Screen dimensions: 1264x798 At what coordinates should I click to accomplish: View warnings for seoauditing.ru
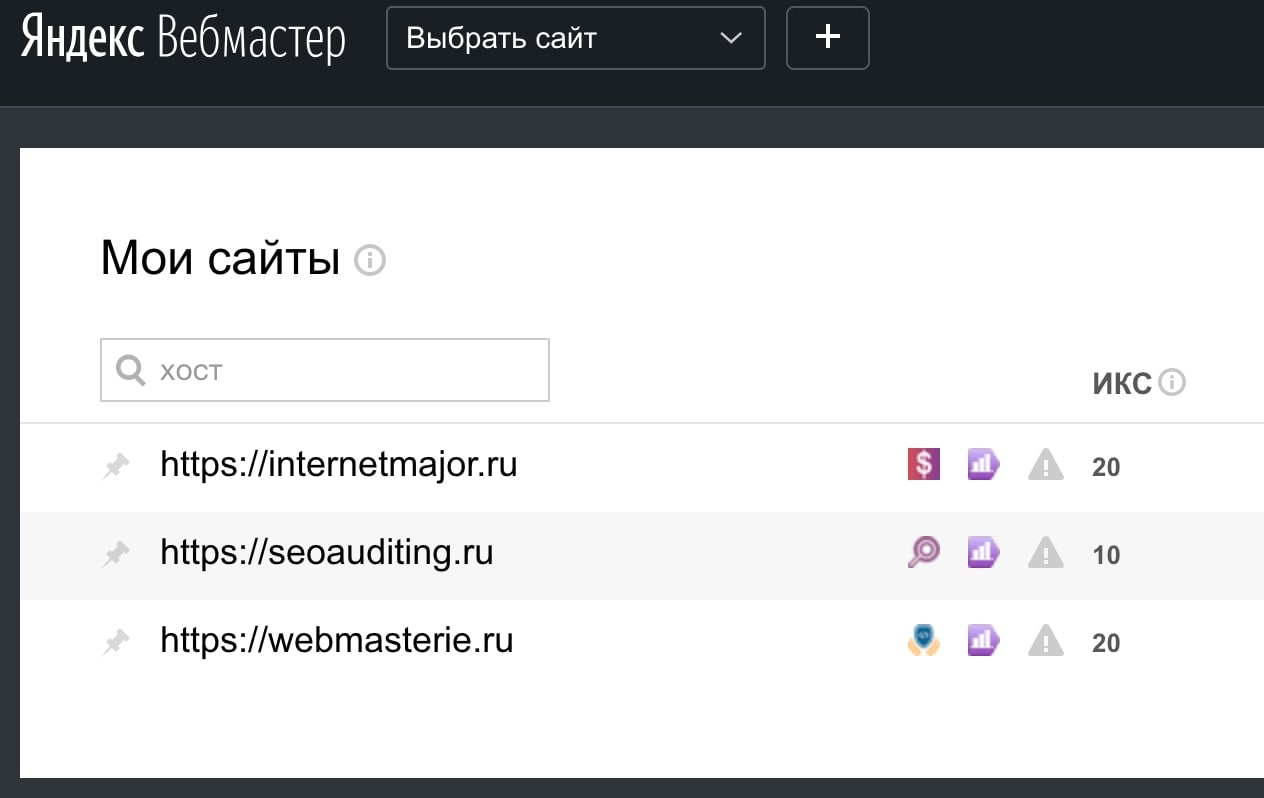[x=1045, y=552]
